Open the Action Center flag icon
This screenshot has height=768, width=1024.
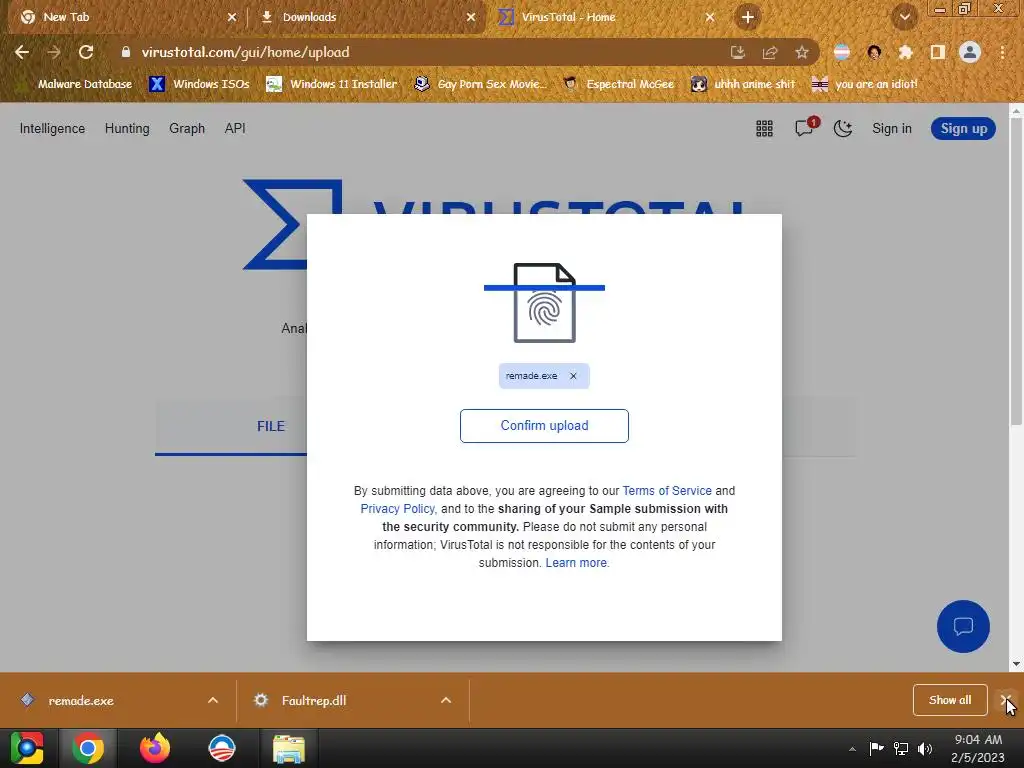click(x=876, y=748)
